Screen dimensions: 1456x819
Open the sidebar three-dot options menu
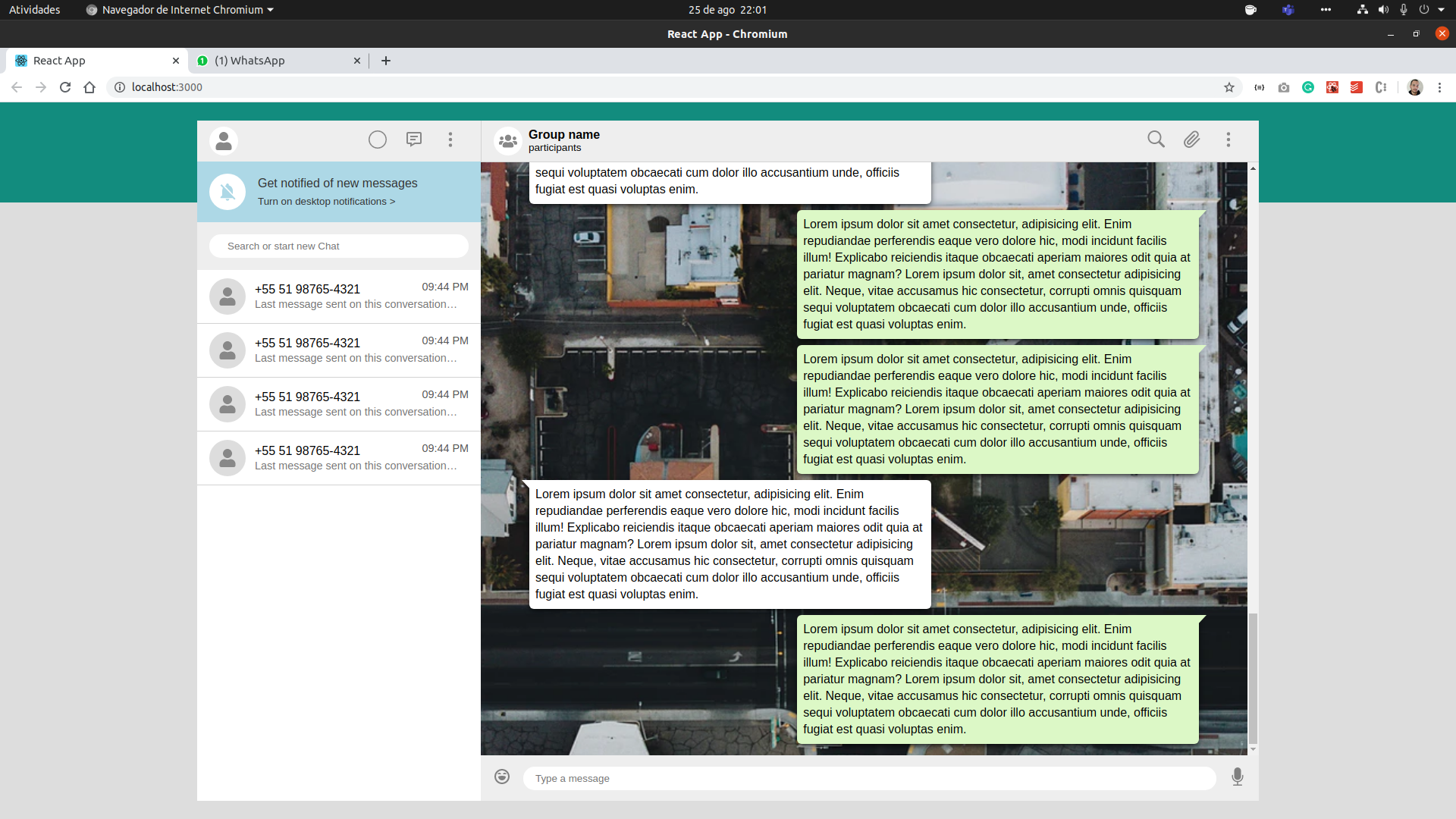coord(450,140)
